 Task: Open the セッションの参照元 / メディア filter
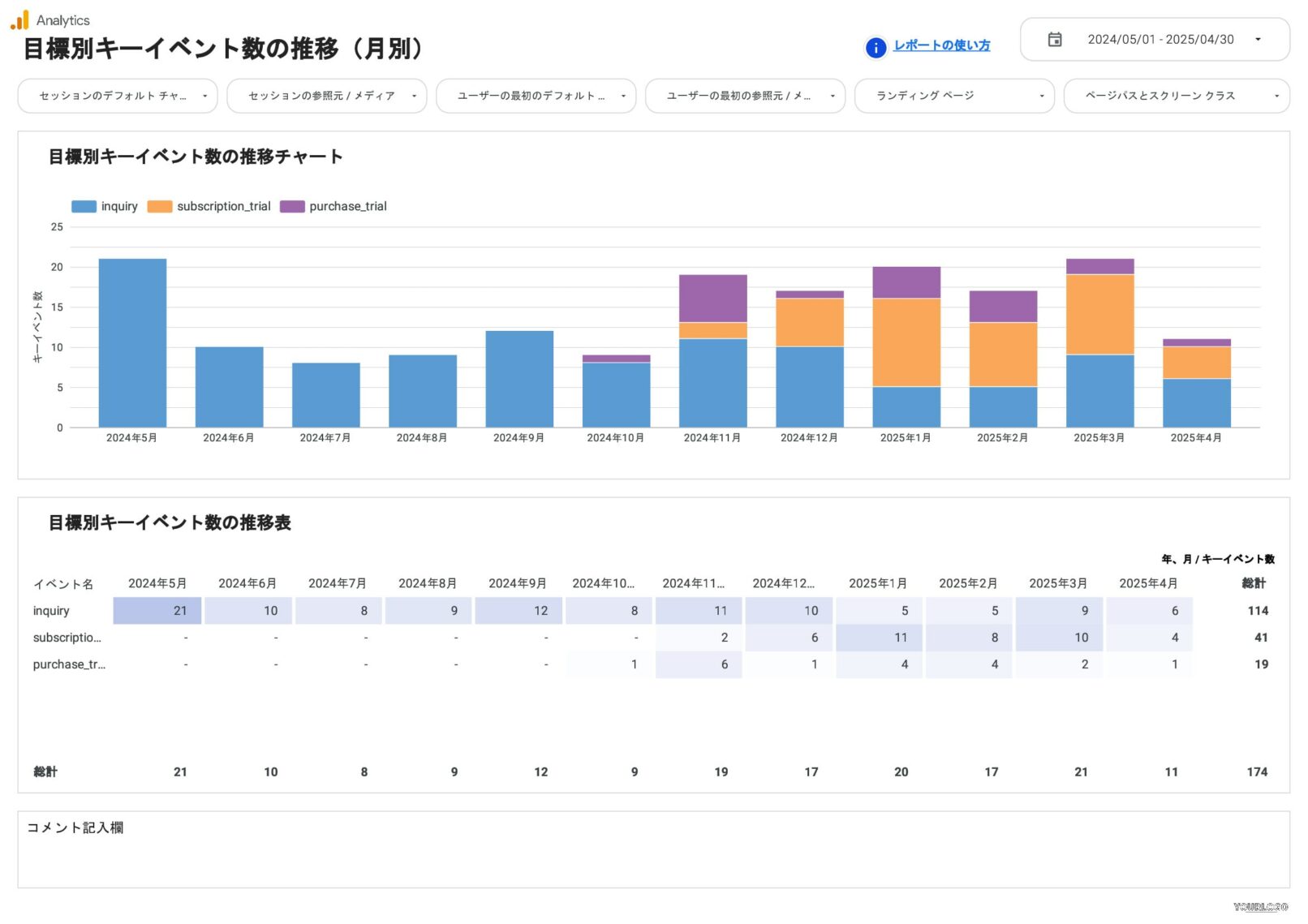[x=326, y=95]
